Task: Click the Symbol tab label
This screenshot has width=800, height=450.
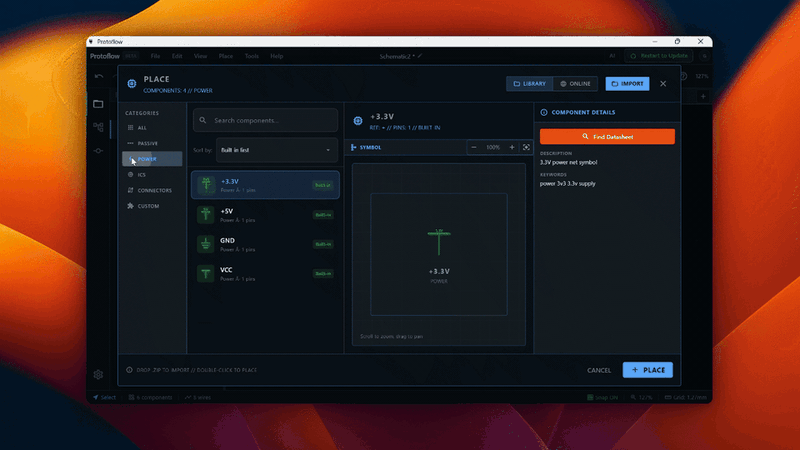Action: click(366, 147)
